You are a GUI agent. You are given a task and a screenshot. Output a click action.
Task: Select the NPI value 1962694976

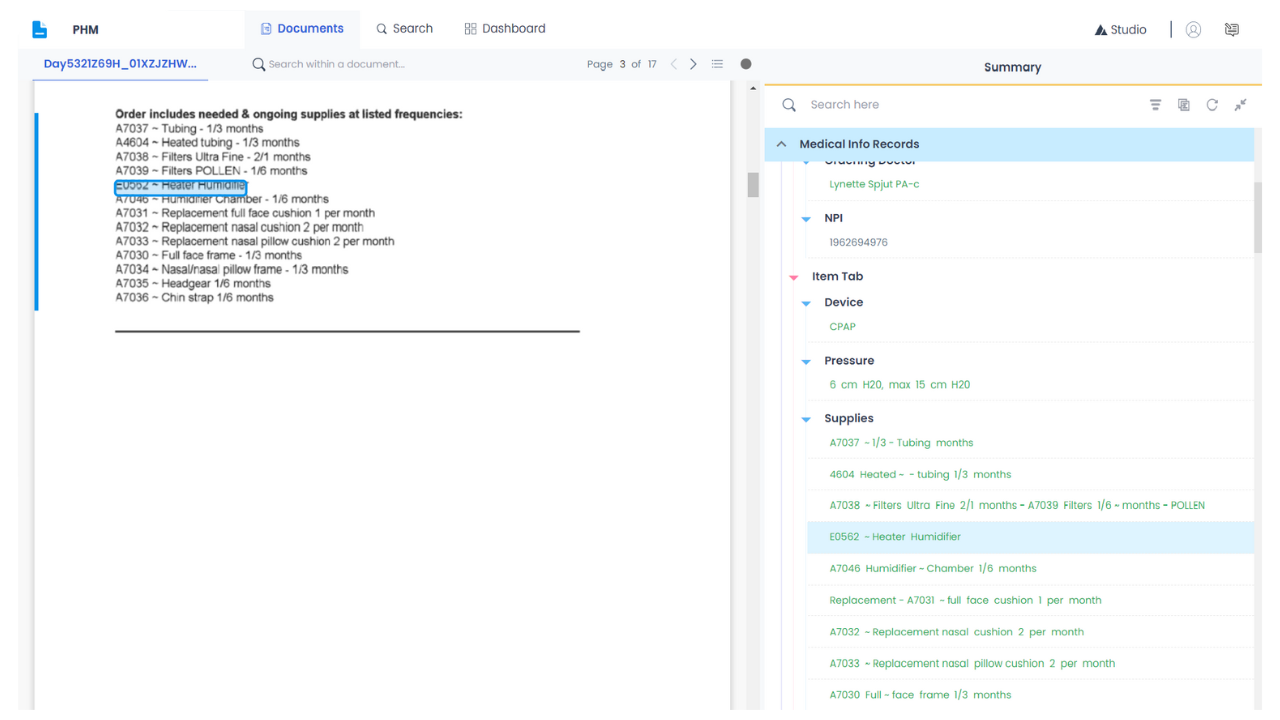tap(858, 243)
